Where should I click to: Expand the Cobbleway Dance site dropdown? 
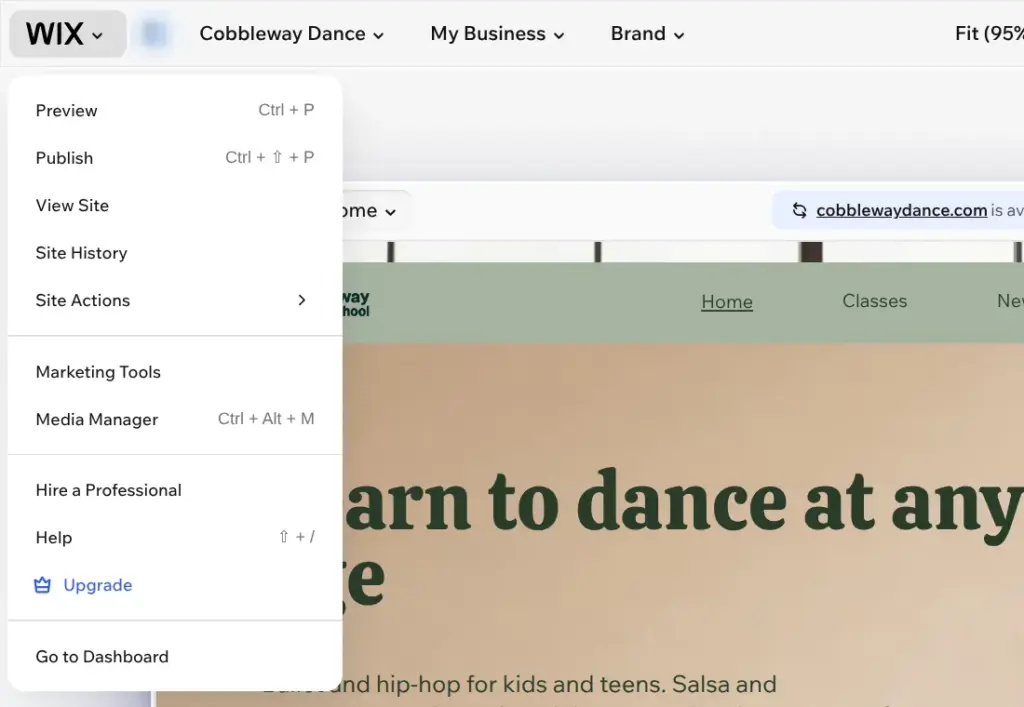pyautogui.click(x=291, y=34)
